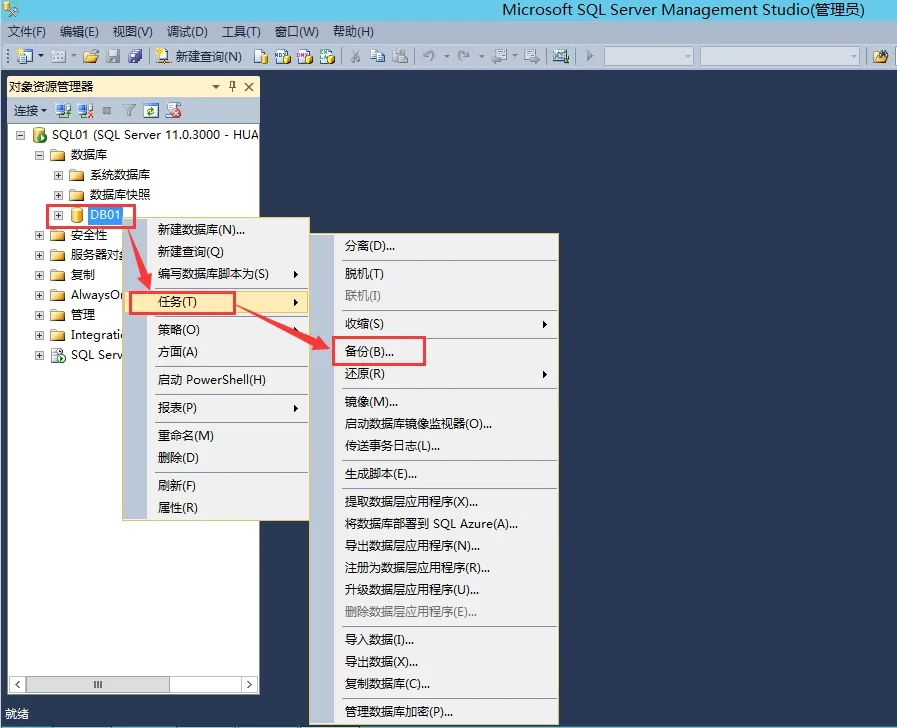Viewport: 897px width, 728px height.
Task: Click the Copy icon in toolbar
Action: 378,56
